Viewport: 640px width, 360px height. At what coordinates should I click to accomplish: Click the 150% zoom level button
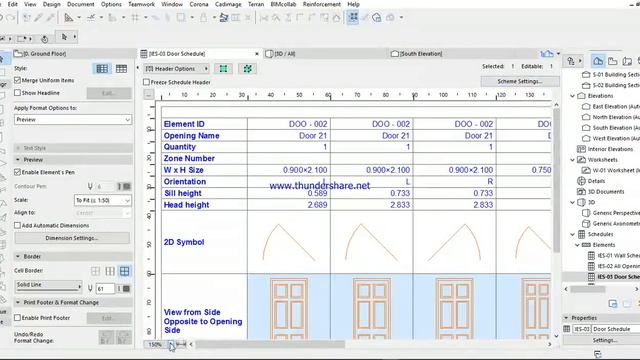155,344
